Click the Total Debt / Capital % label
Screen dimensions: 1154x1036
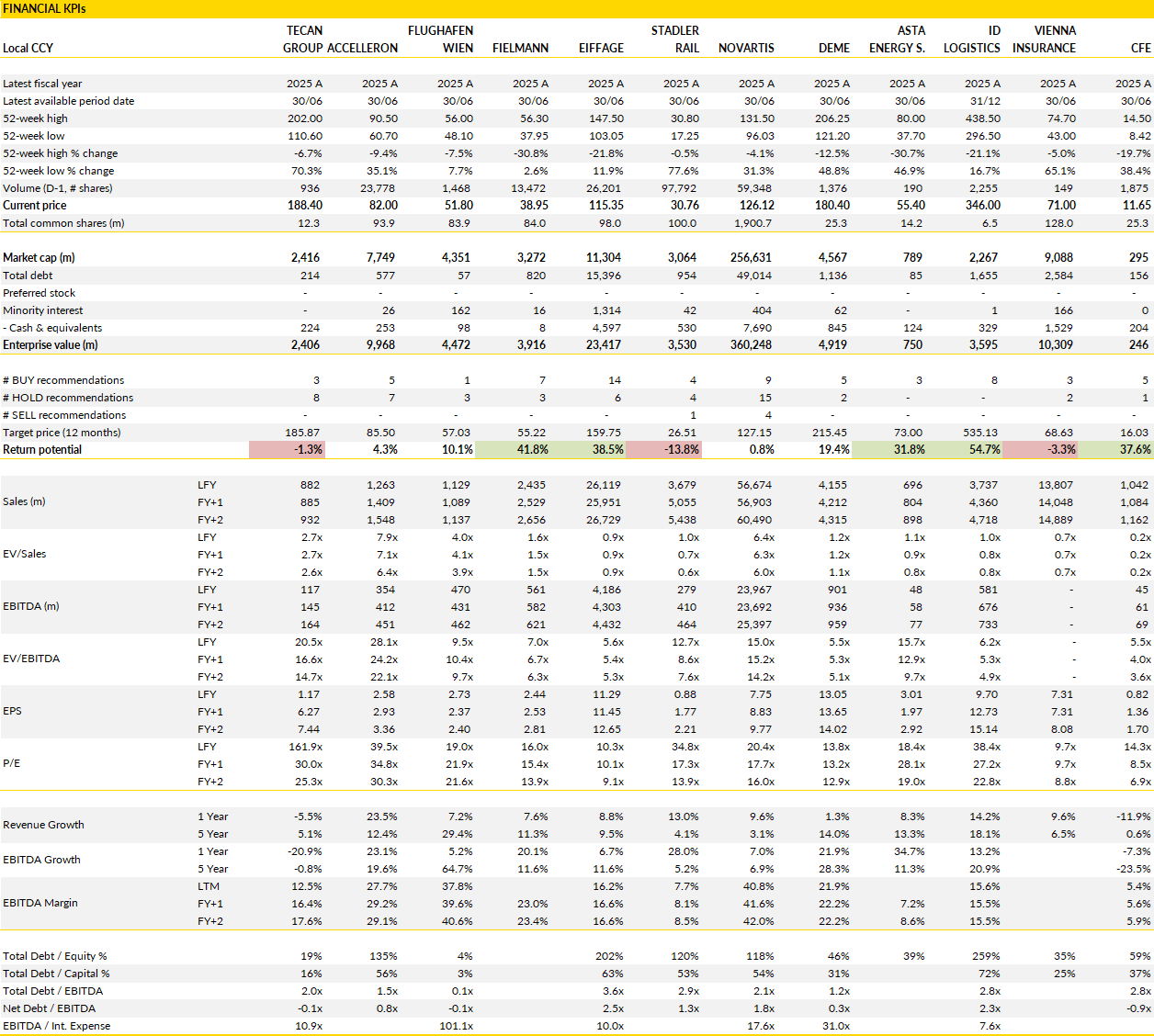(56, 974)
